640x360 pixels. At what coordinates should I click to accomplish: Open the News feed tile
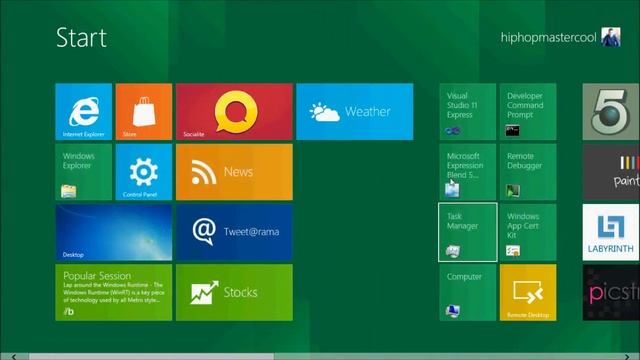point(234,172)
